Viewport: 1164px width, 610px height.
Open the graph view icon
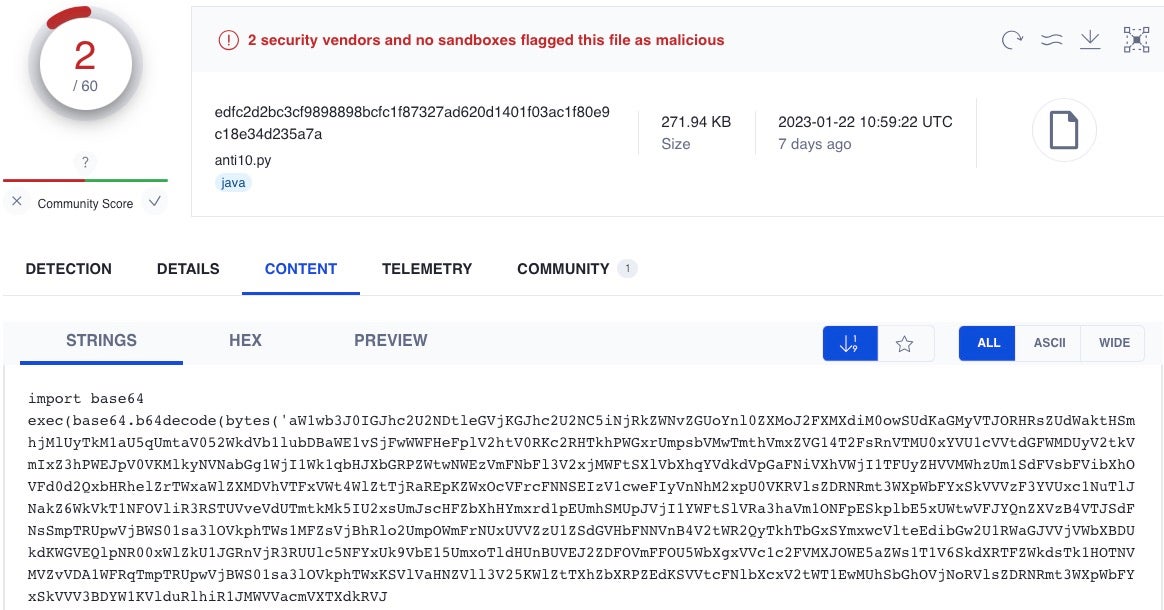[x=1137, y=40]
